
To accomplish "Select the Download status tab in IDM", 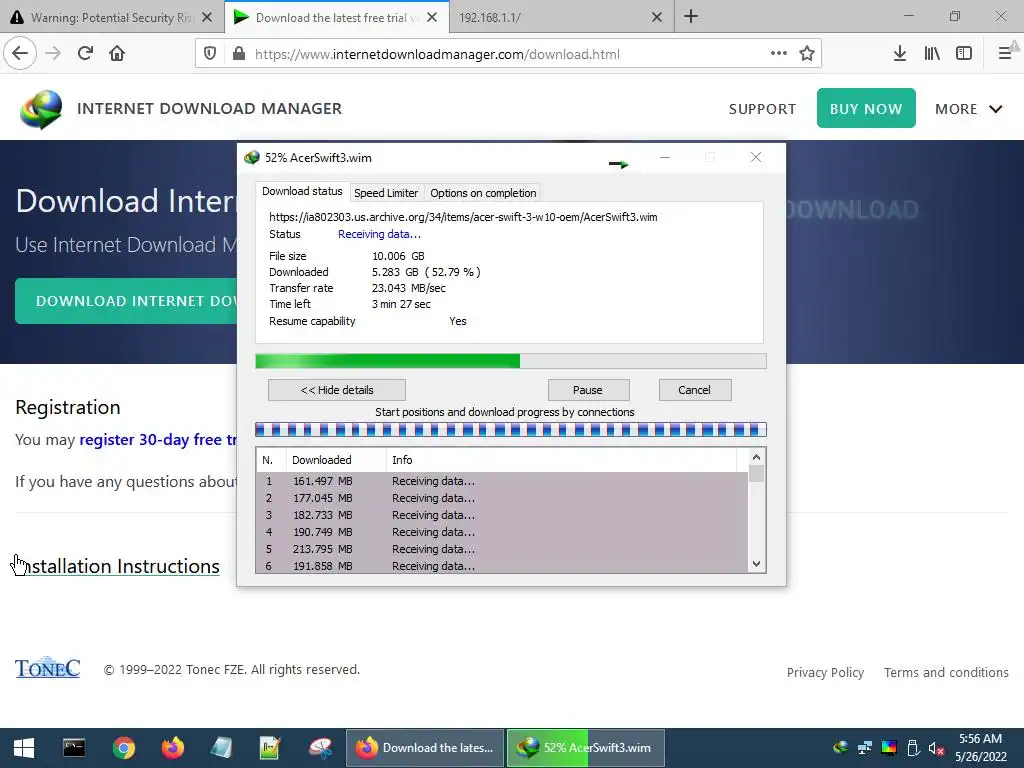I will click(x=302, y=191).
